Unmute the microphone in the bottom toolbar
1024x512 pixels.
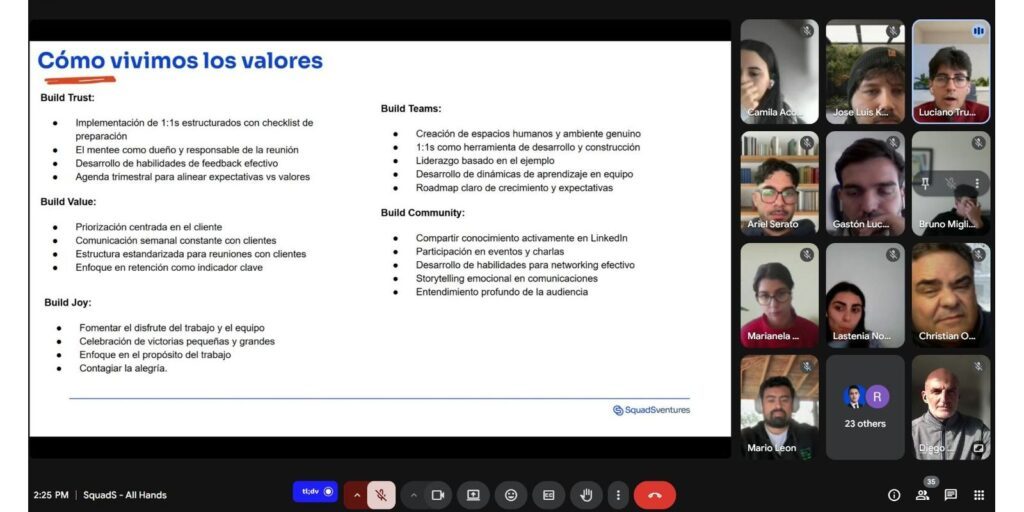tap(381, 494)
